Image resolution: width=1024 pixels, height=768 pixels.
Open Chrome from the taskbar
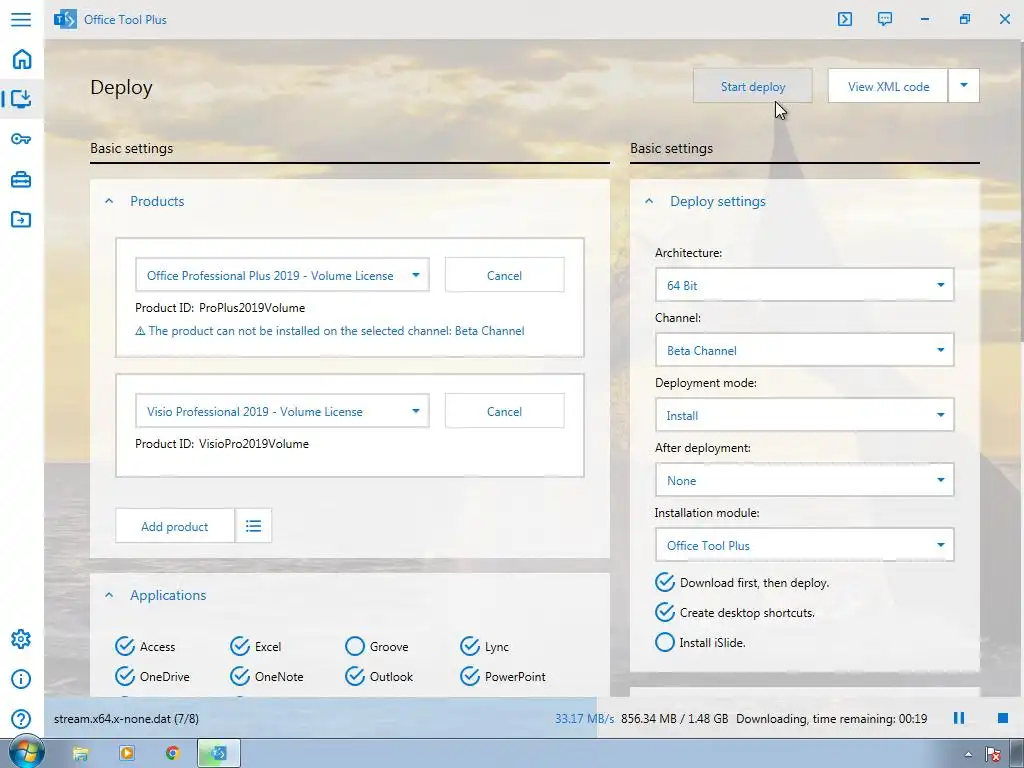(172, 754)
